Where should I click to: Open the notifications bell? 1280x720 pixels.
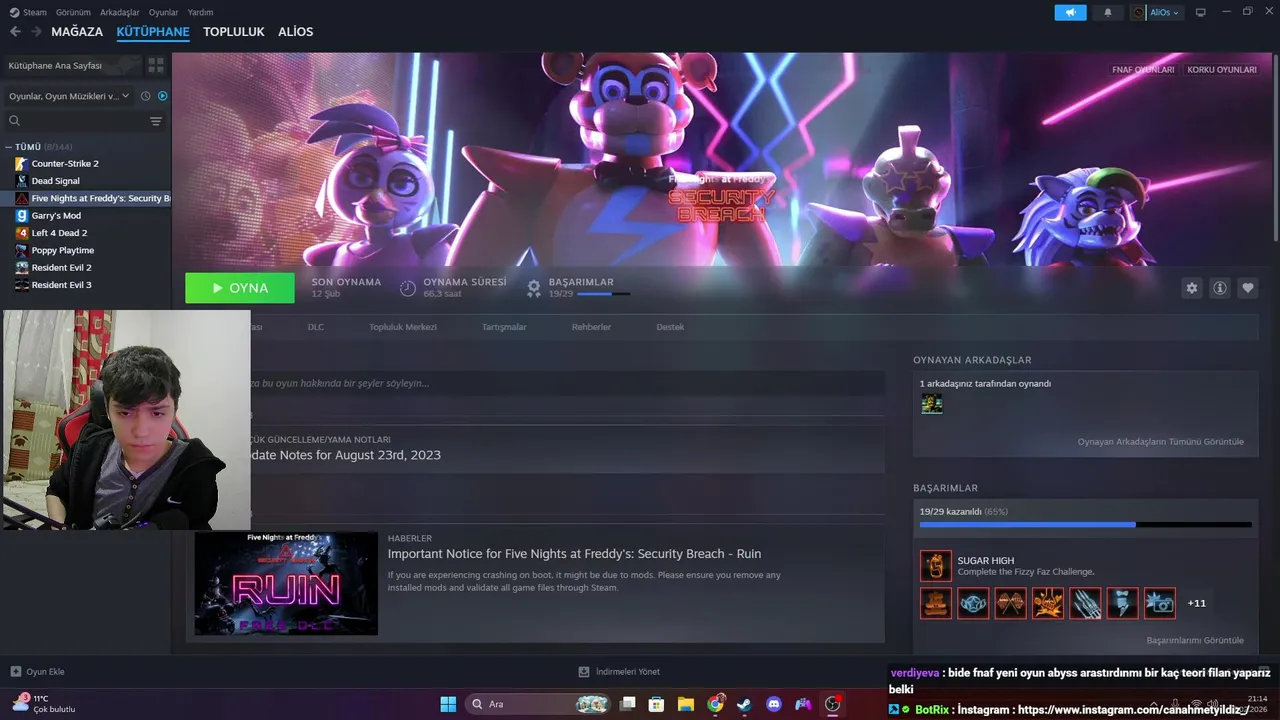(x=1107, y=13)
